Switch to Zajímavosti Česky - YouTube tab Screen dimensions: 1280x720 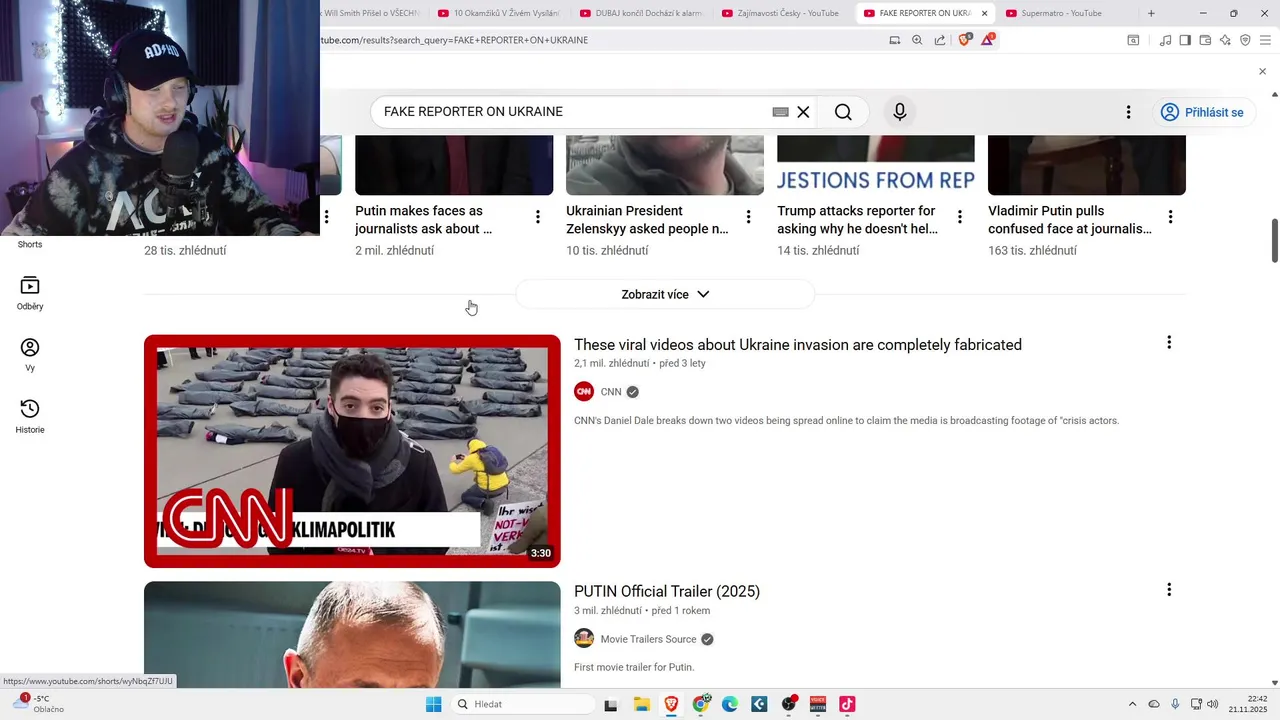tap(780, 13)
